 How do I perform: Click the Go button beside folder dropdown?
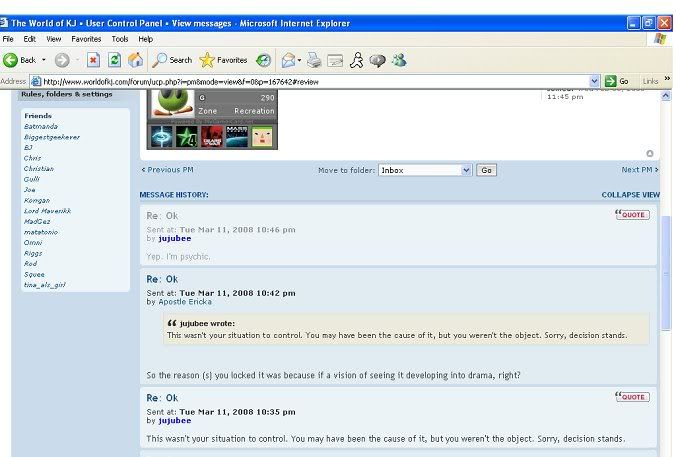[486, 170]
